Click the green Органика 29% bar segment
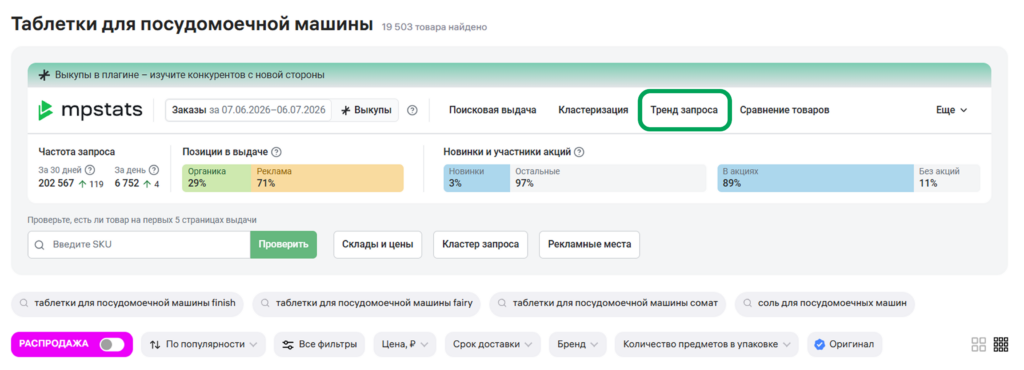Screen dimensions: 1024x370 [x=216, y=177]
